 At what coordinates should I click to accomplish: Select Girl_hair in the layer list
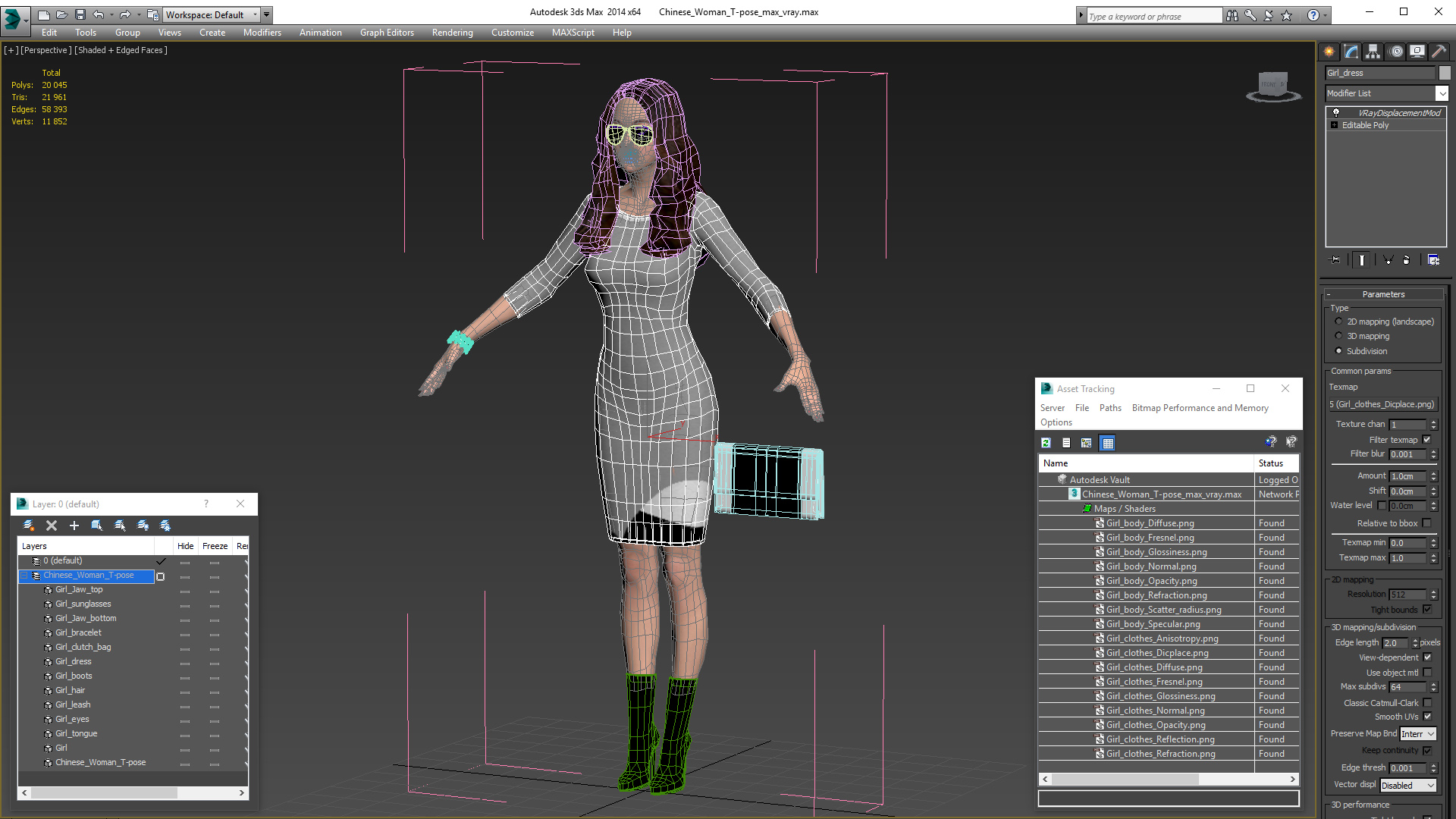pos(70,690)
